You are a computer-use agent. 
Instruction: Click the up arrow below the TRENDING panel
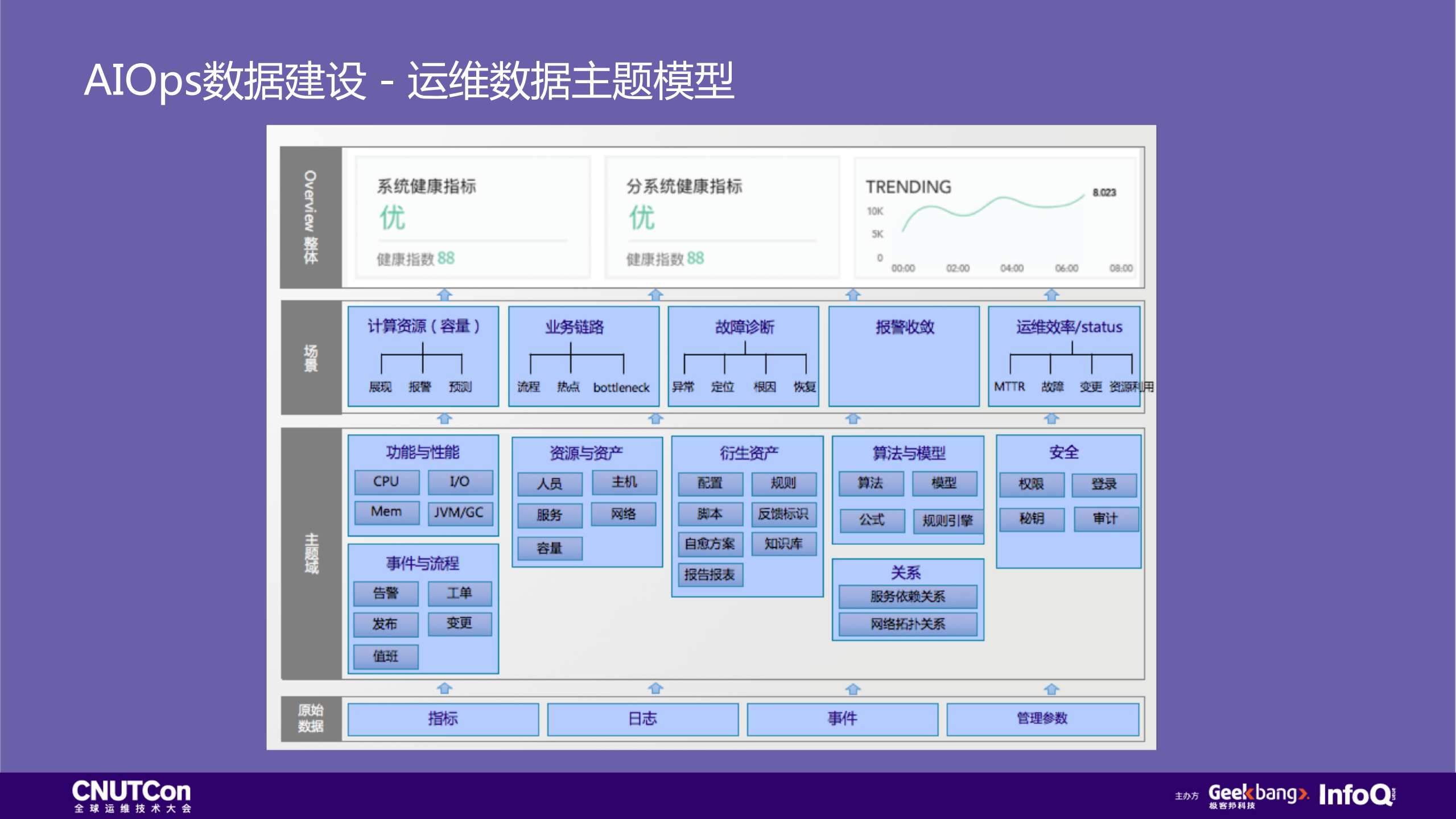click(1050, 295)
